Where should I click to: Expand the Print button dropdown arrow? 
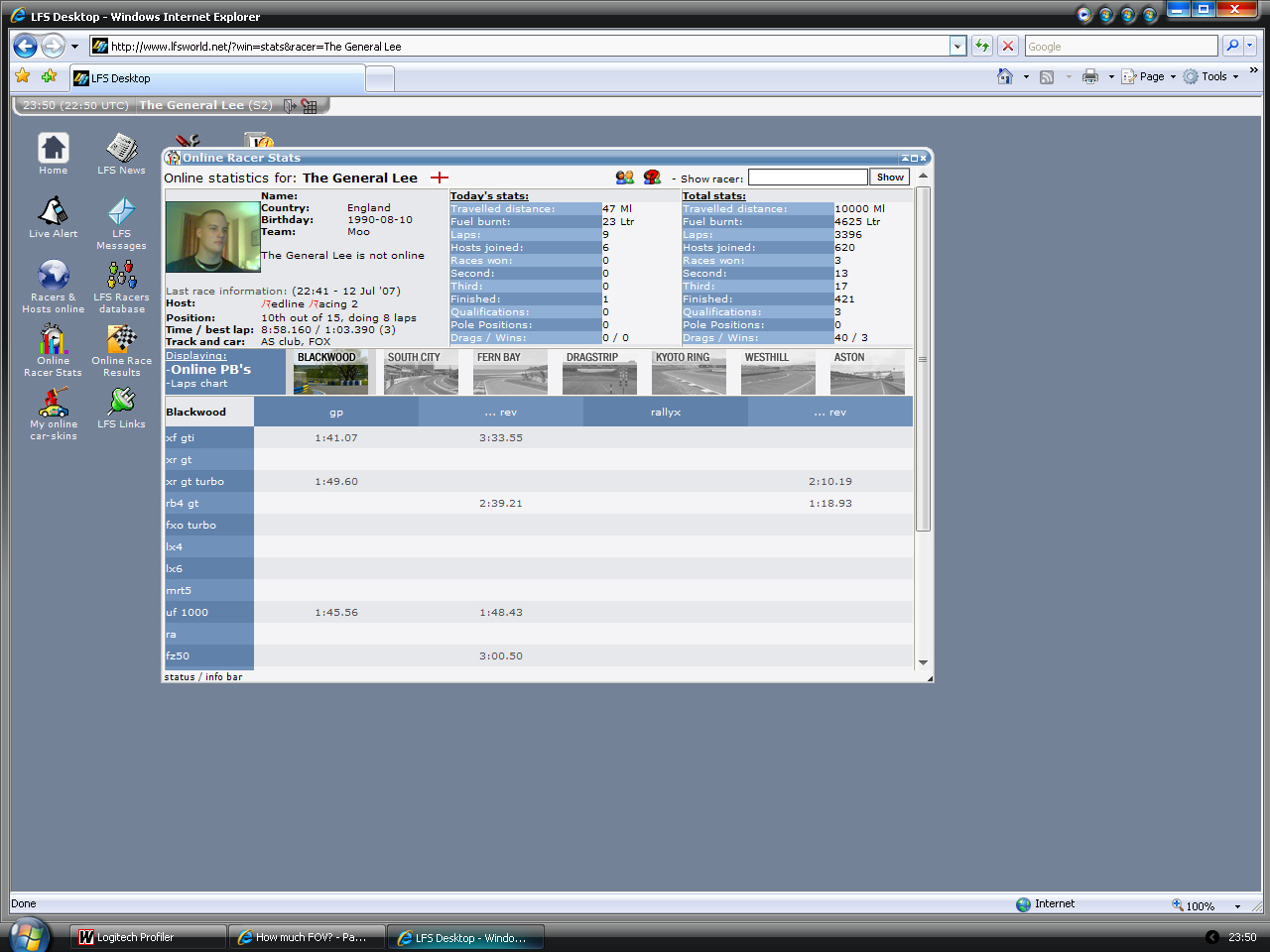(x=1111, y=76)
